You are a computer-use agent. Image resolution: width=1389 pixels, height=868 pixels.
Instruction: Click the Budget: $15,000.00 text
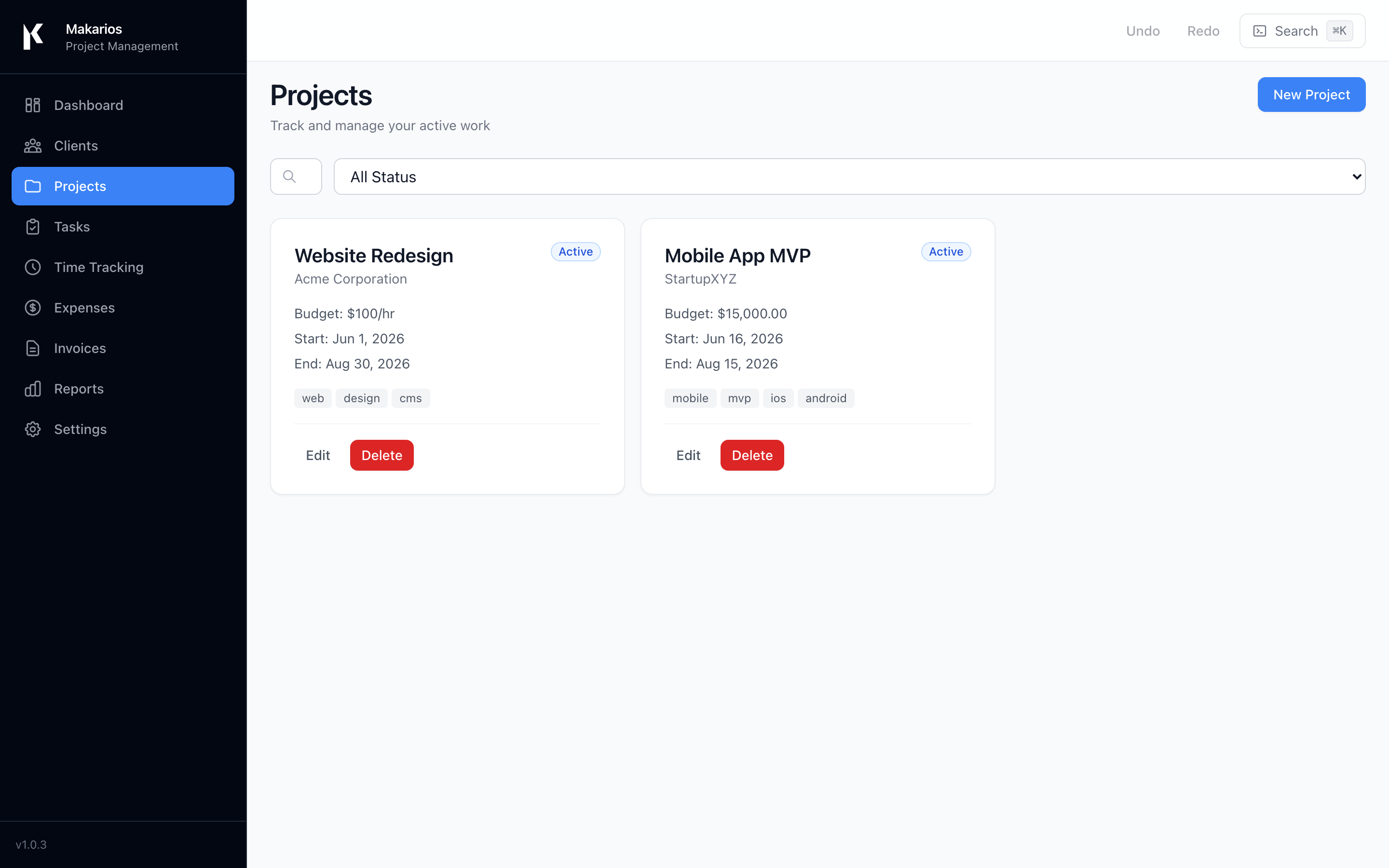click(726, 313)
